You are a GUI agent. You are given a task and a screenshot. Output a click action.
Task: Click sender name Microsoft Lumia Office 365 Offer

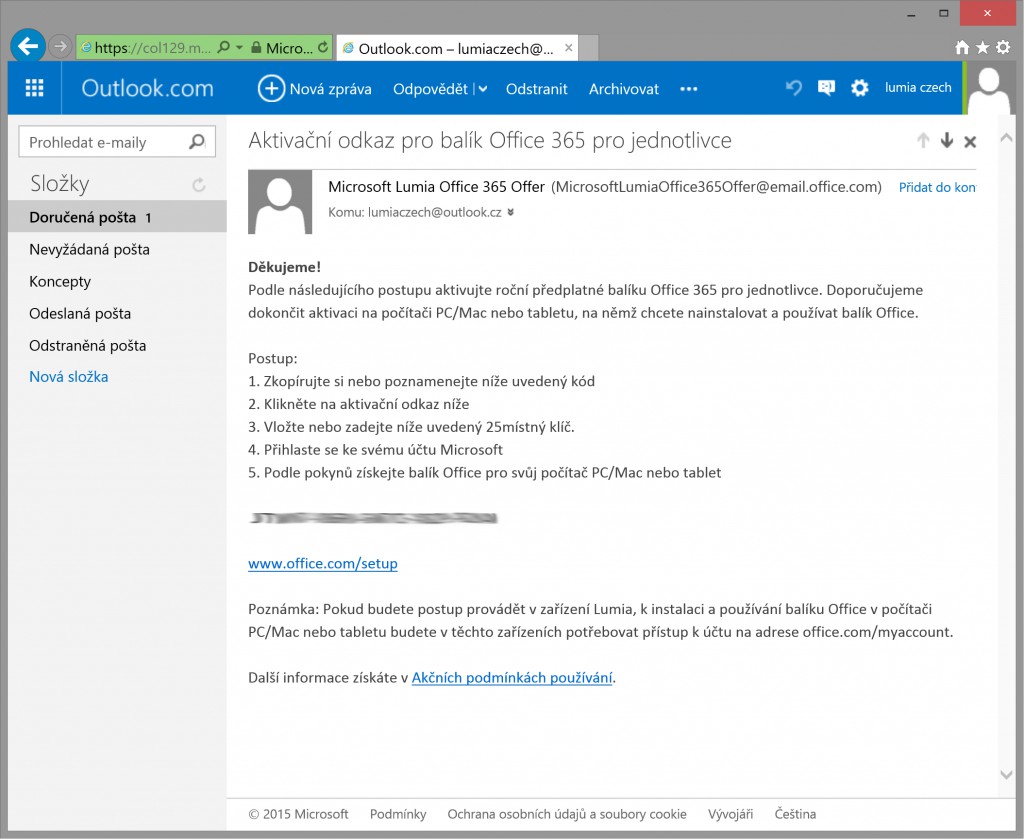pyautogui.click(x=436, y=187)
